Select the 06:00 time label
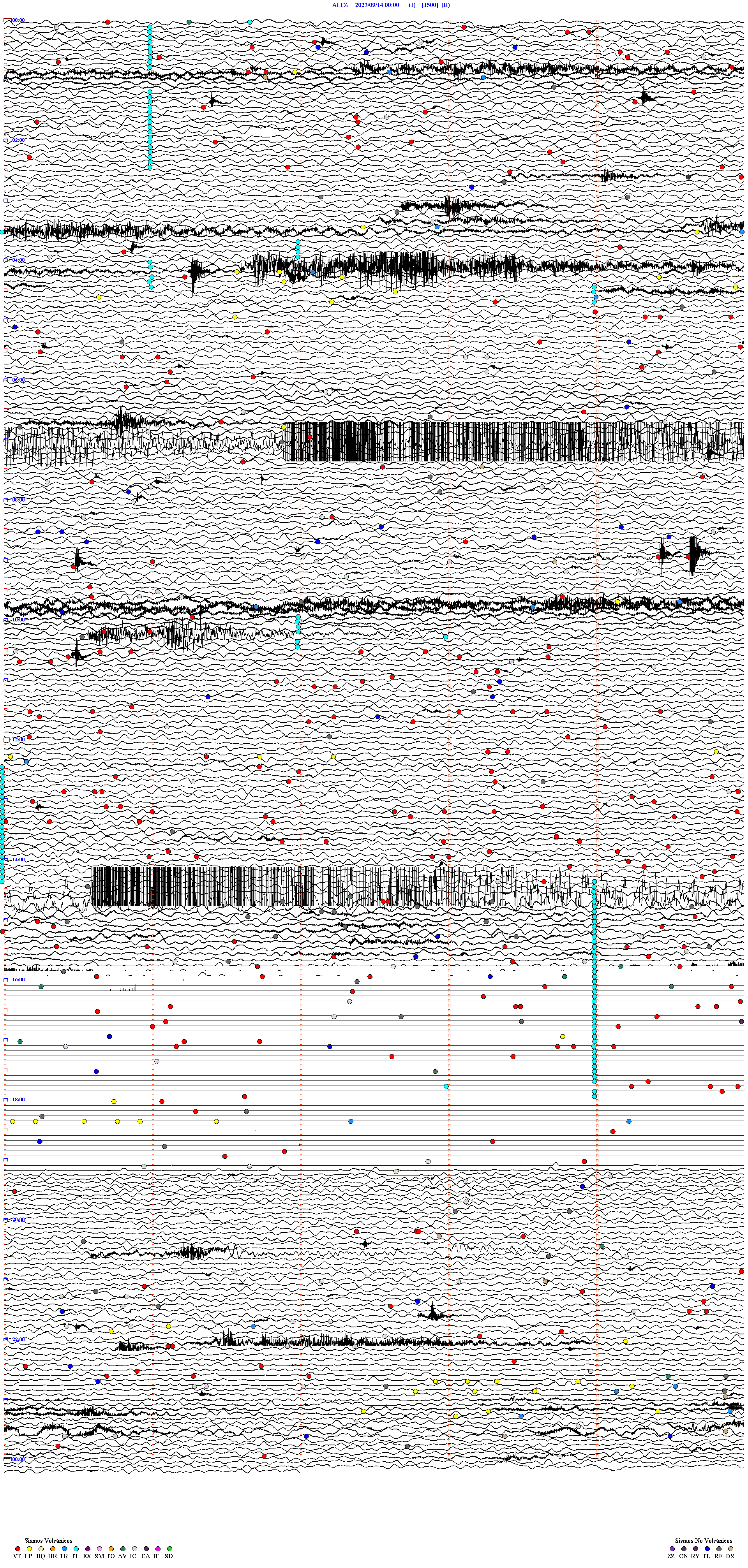 pos(18,380)
